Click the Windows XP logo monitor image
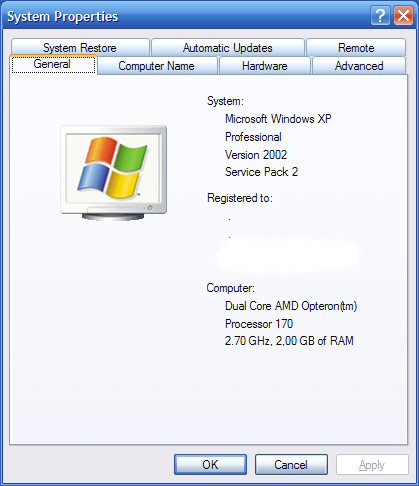The width and height of the screenshot is (419, 486). pos(113,173)
